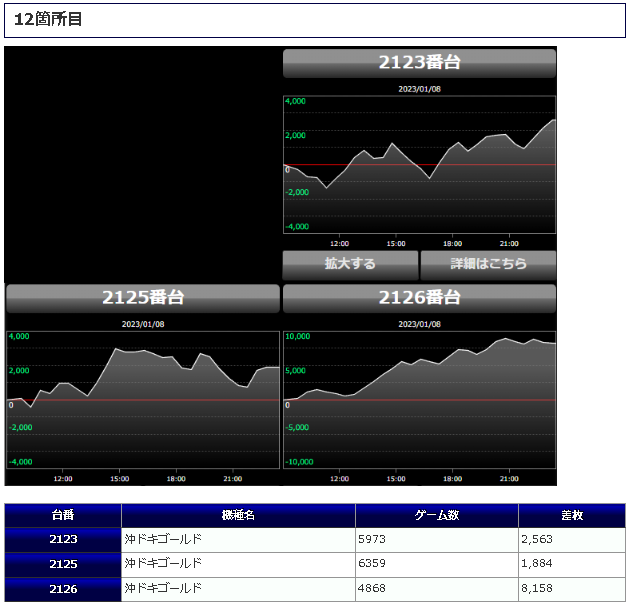630x605 pixels.
Task: Click difference value 2,563
Action: (x=537, y=539)
